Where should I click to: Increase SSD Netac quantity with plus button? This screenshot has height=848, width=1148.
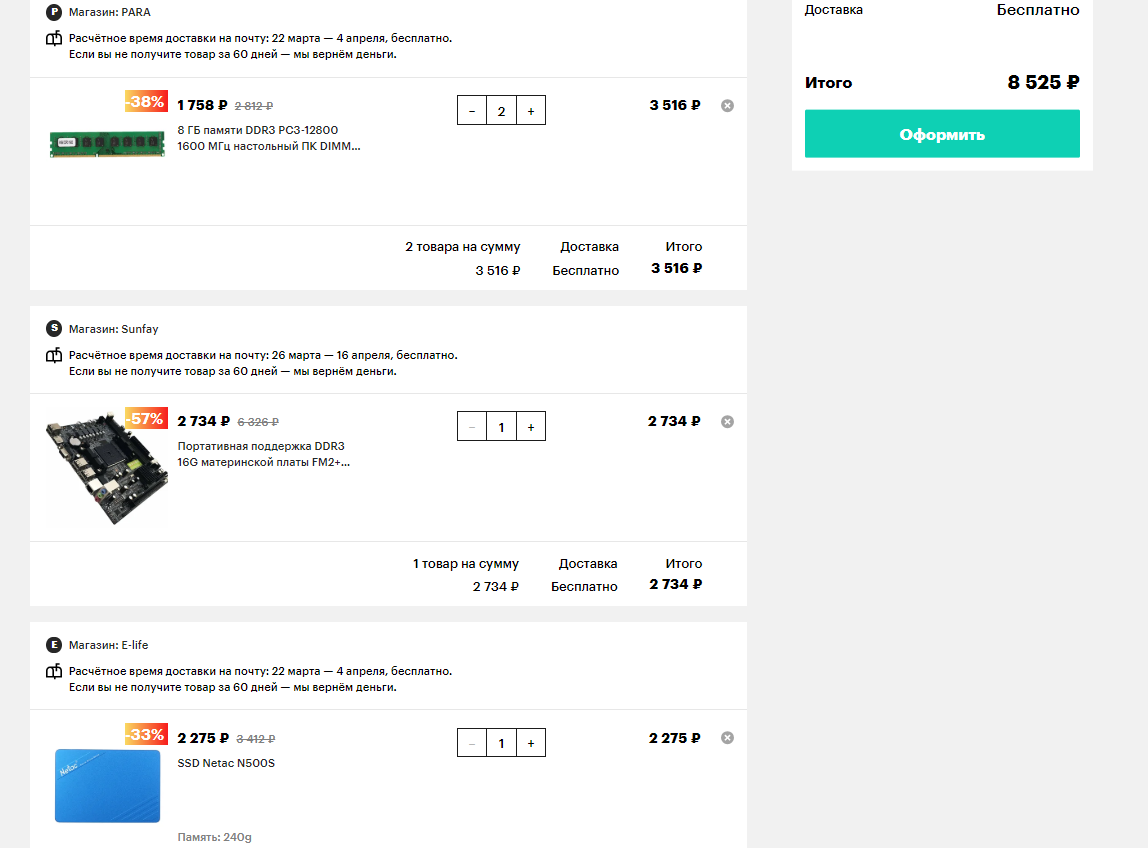[531, 743]
